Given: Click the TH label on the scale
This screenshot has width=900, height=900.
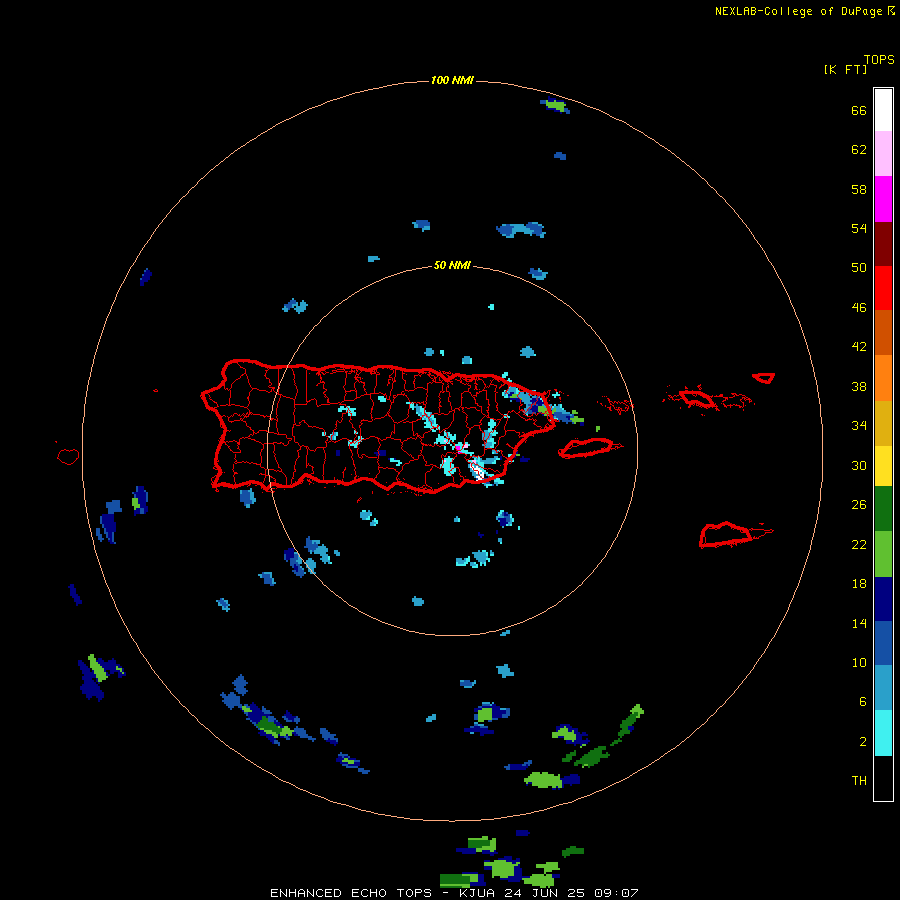Looking at the screenshot, I should tap(859, 781).
